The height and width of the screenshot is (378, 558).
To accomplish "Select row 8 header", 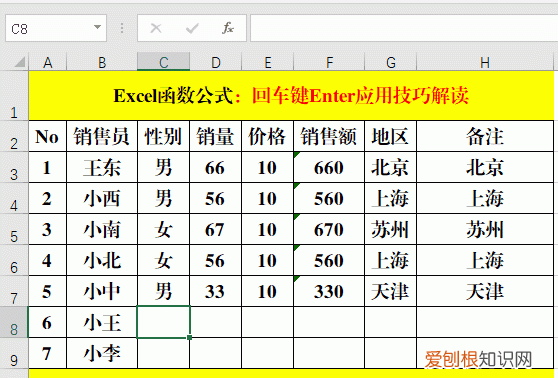I will pos(14,322).
